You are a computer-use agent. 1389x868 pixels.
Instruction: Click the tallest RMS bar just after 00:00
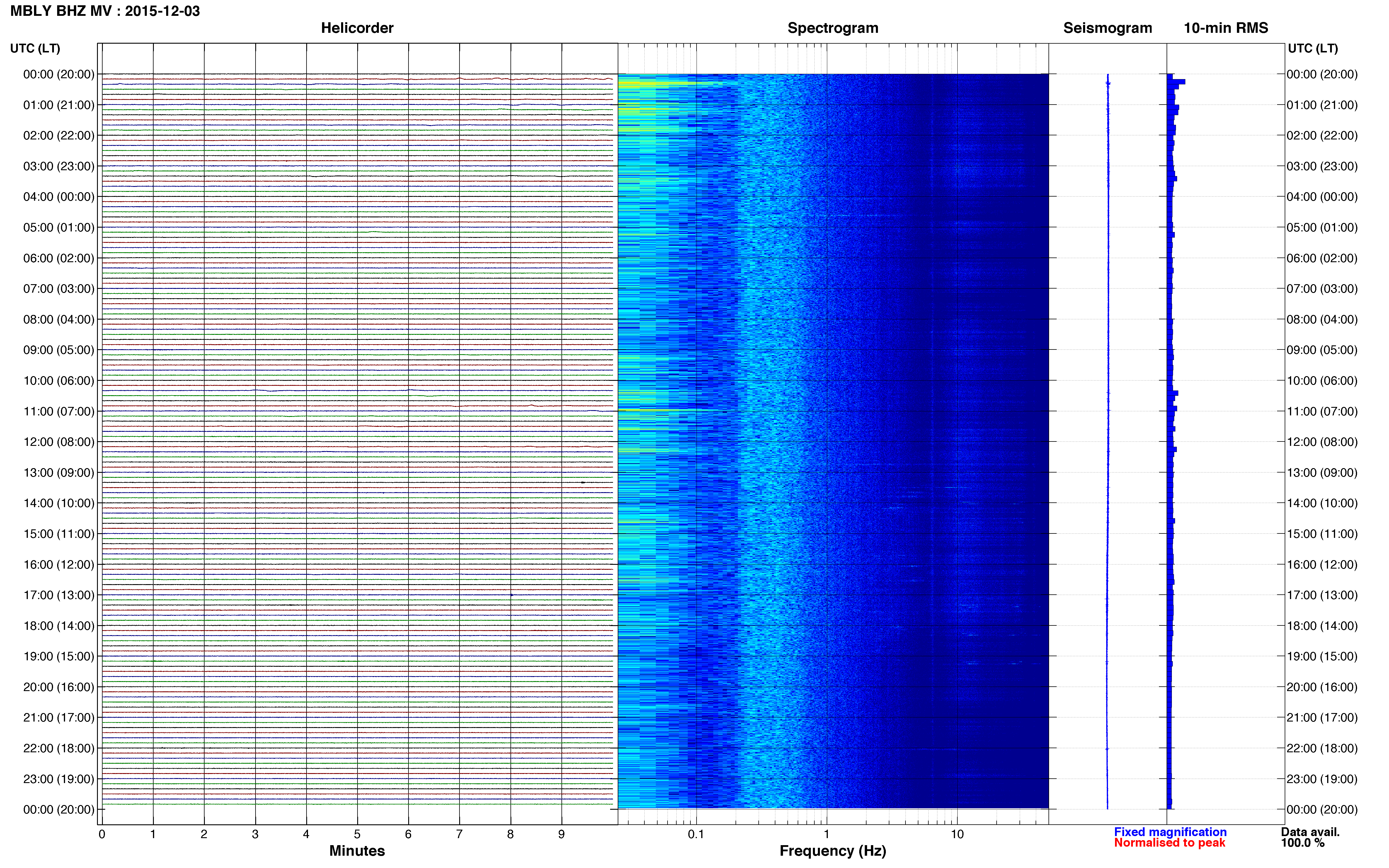point(1176,81)
